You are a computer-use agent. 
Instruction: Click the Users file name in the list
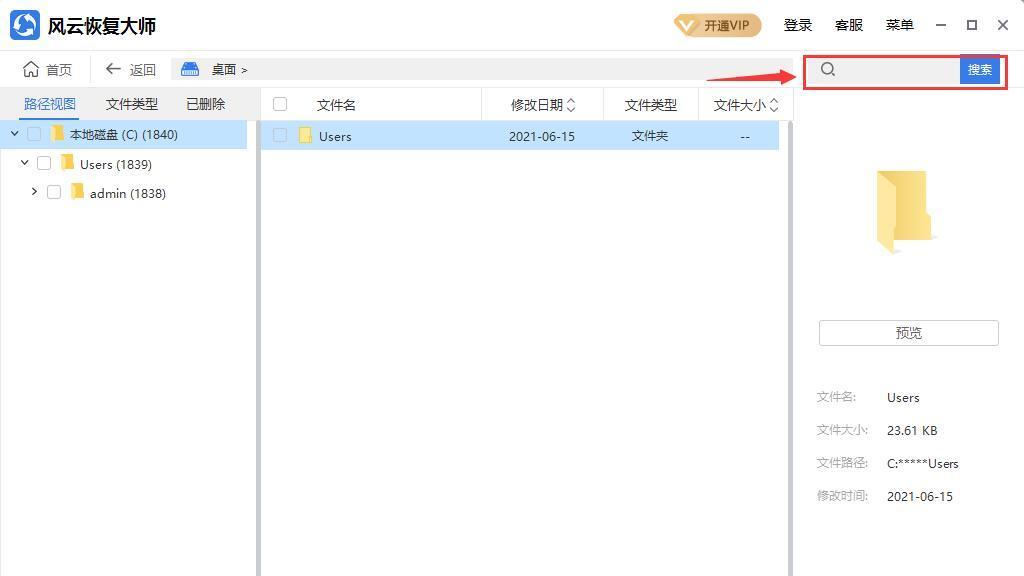pos(335,136)
